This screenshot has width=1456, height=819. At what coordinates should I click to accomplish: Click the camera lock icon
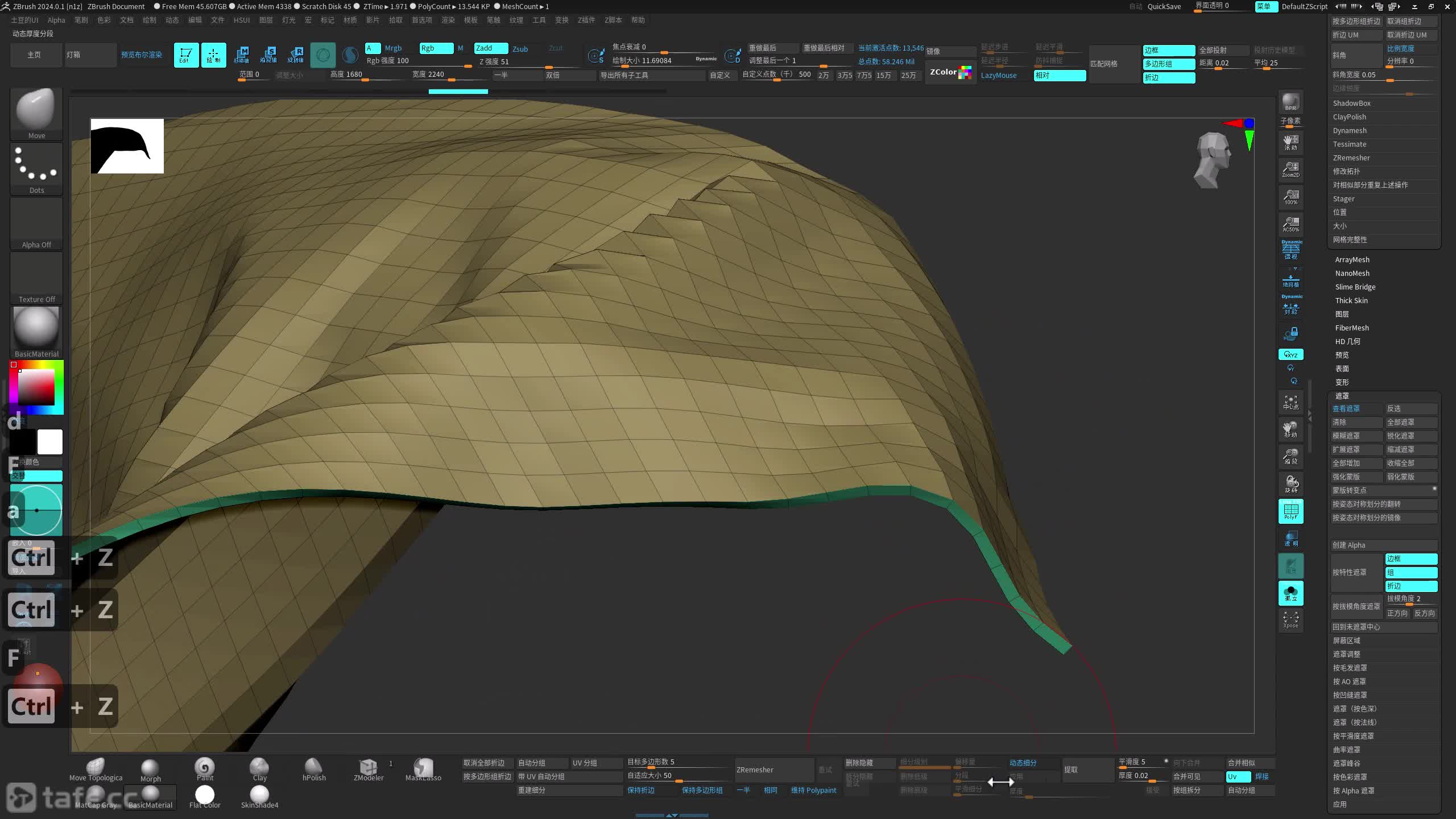coord(1290,334)
